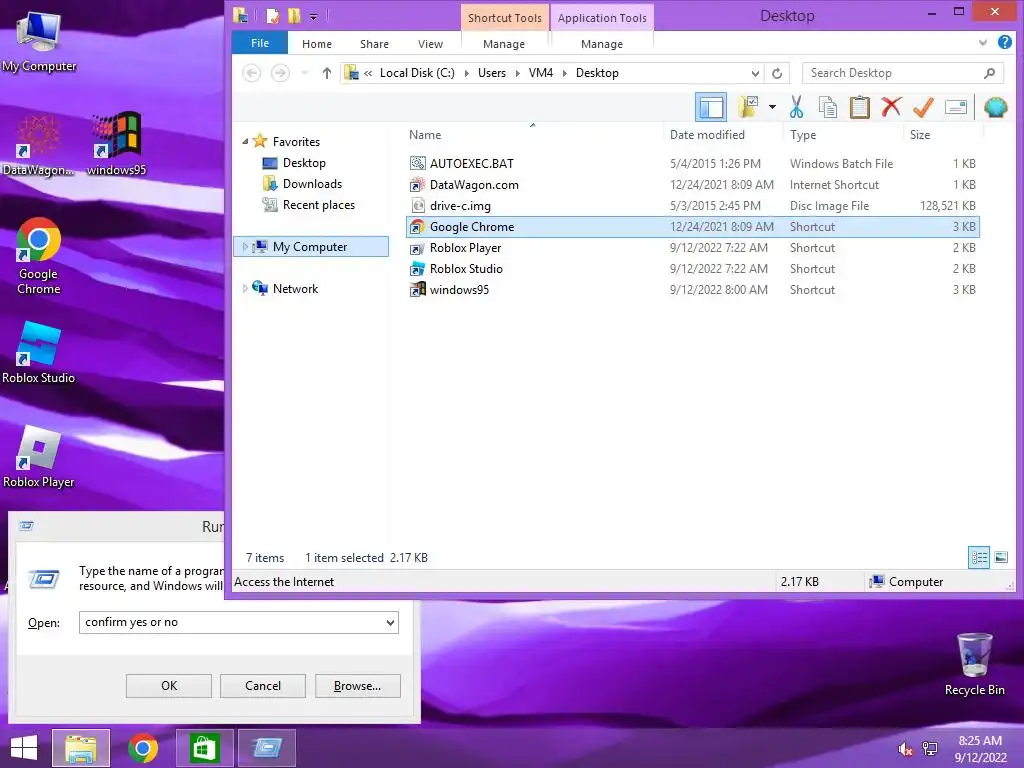Select the Roblox Studio shortcut row
Screen dimensions: 1024x768
(x=692, y=268)
